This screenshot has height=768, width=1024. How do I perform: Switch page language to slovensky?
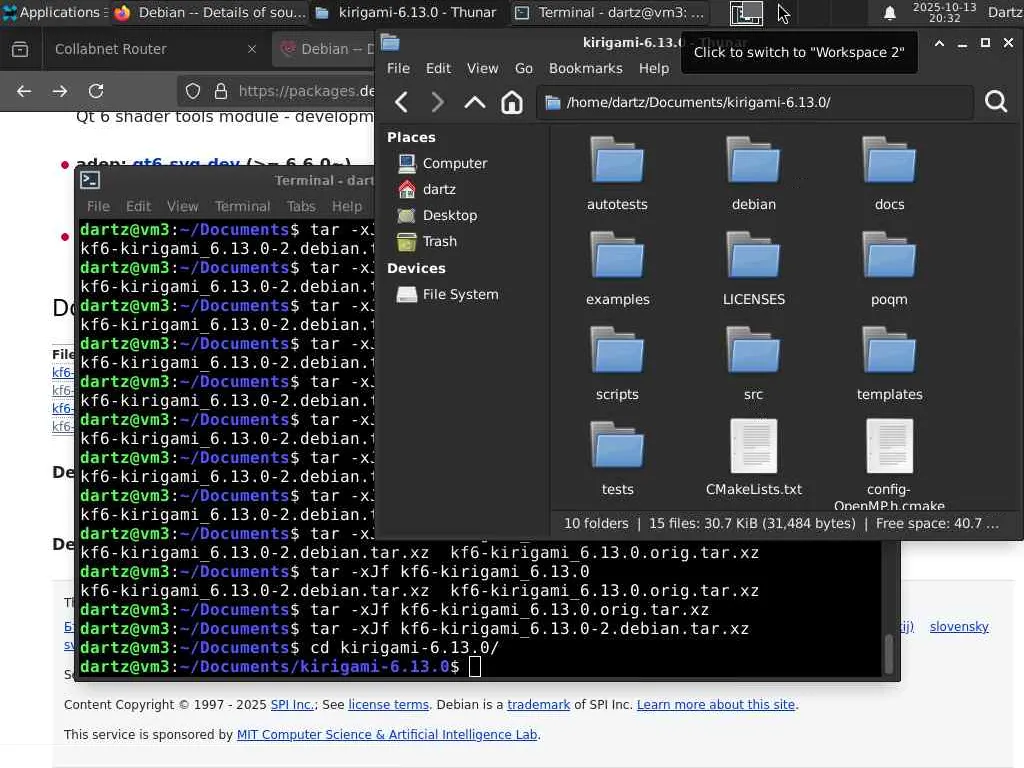[959, 627]
